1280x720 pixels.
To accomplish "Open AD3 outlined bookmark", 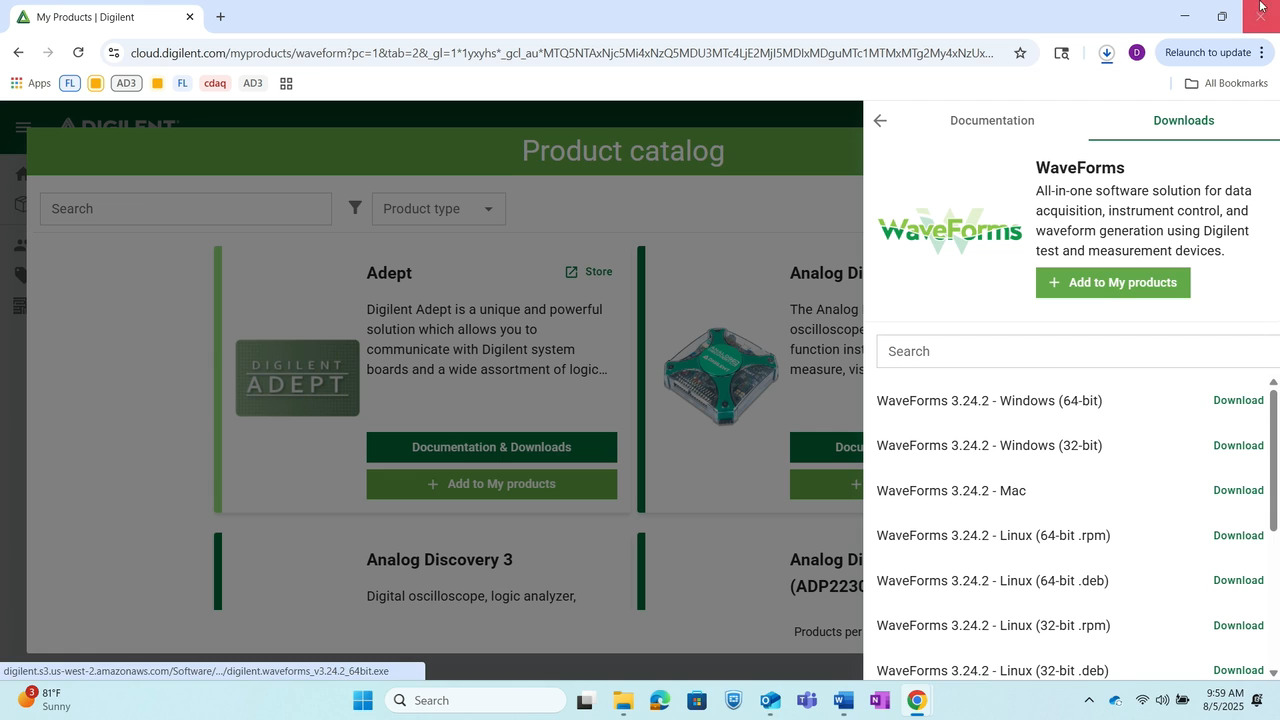I will (x=126, y=83).
